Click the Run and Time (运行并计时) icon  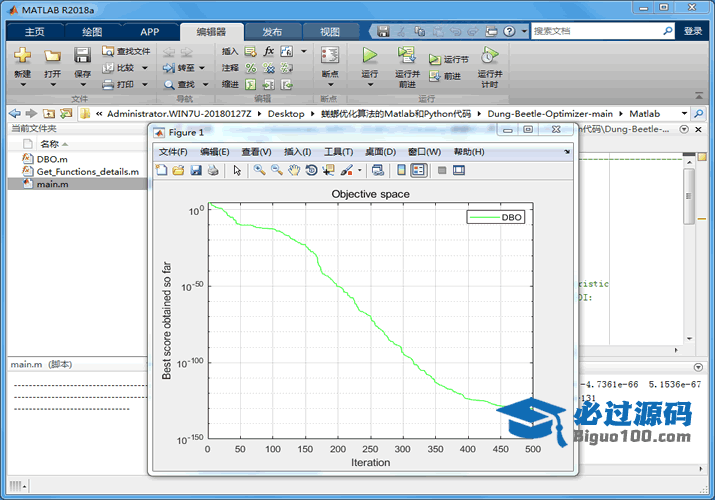click(489, 55)
